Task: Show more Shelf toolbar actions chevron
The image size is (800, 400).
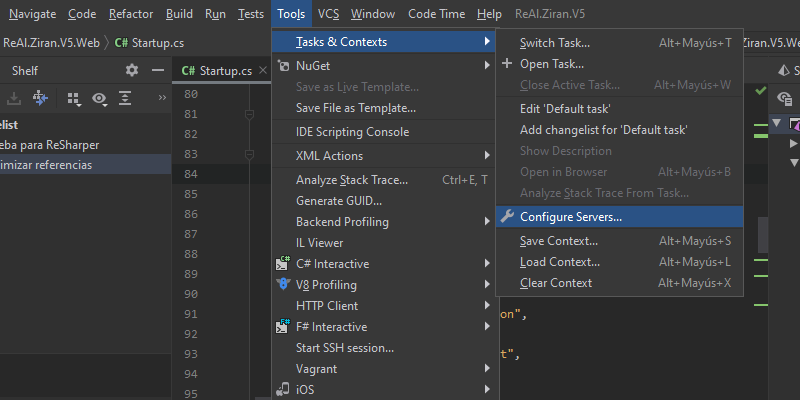Action: (162, 98)
